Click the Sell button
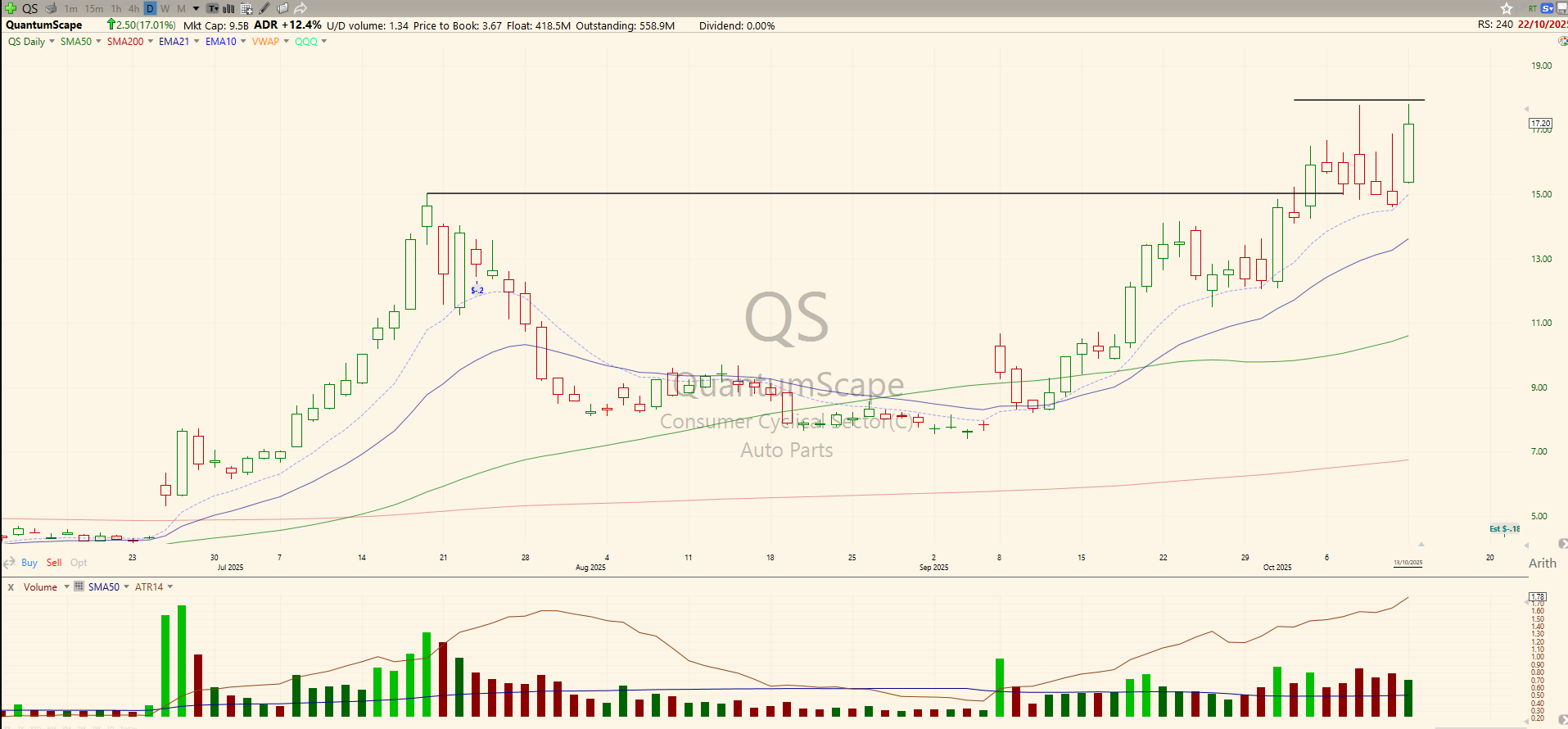This screenshot has height=729, width=1568. point(54,563)
